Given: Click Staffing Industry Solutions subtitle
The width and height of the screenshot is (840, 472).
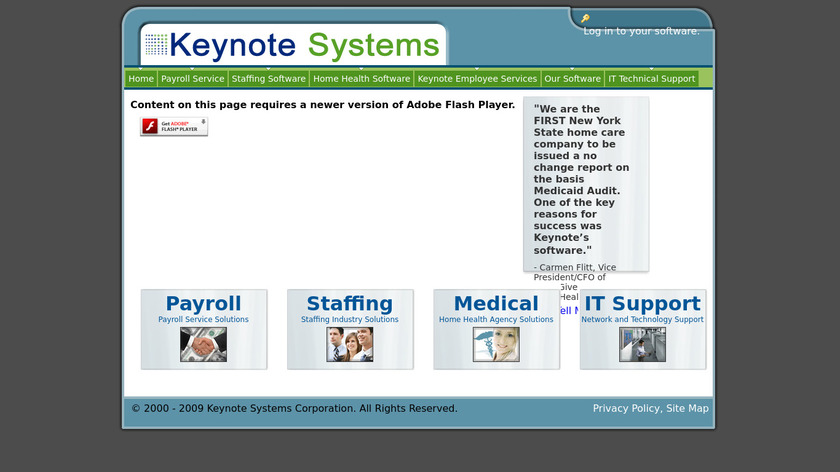Looking at the screenshot, I should [350, 319].
